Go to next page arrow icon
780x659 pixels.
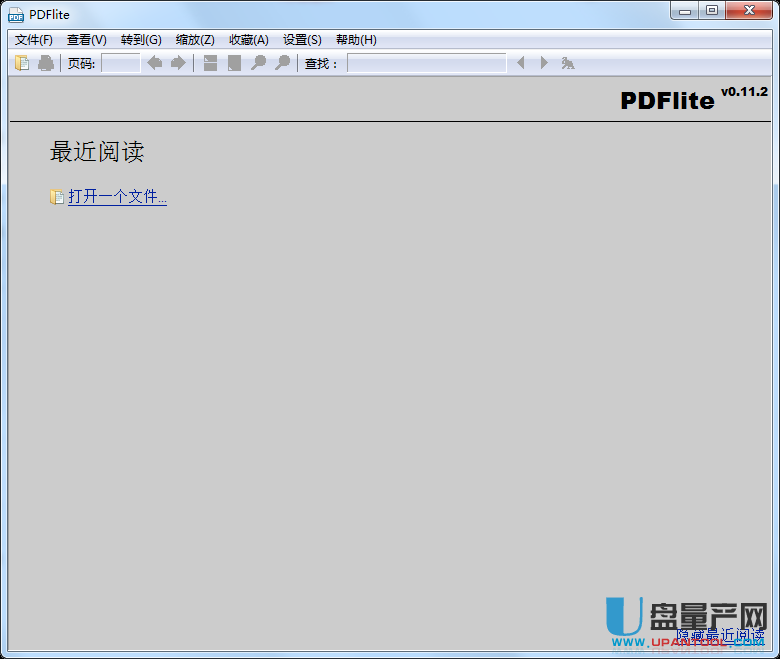(178, 63)
